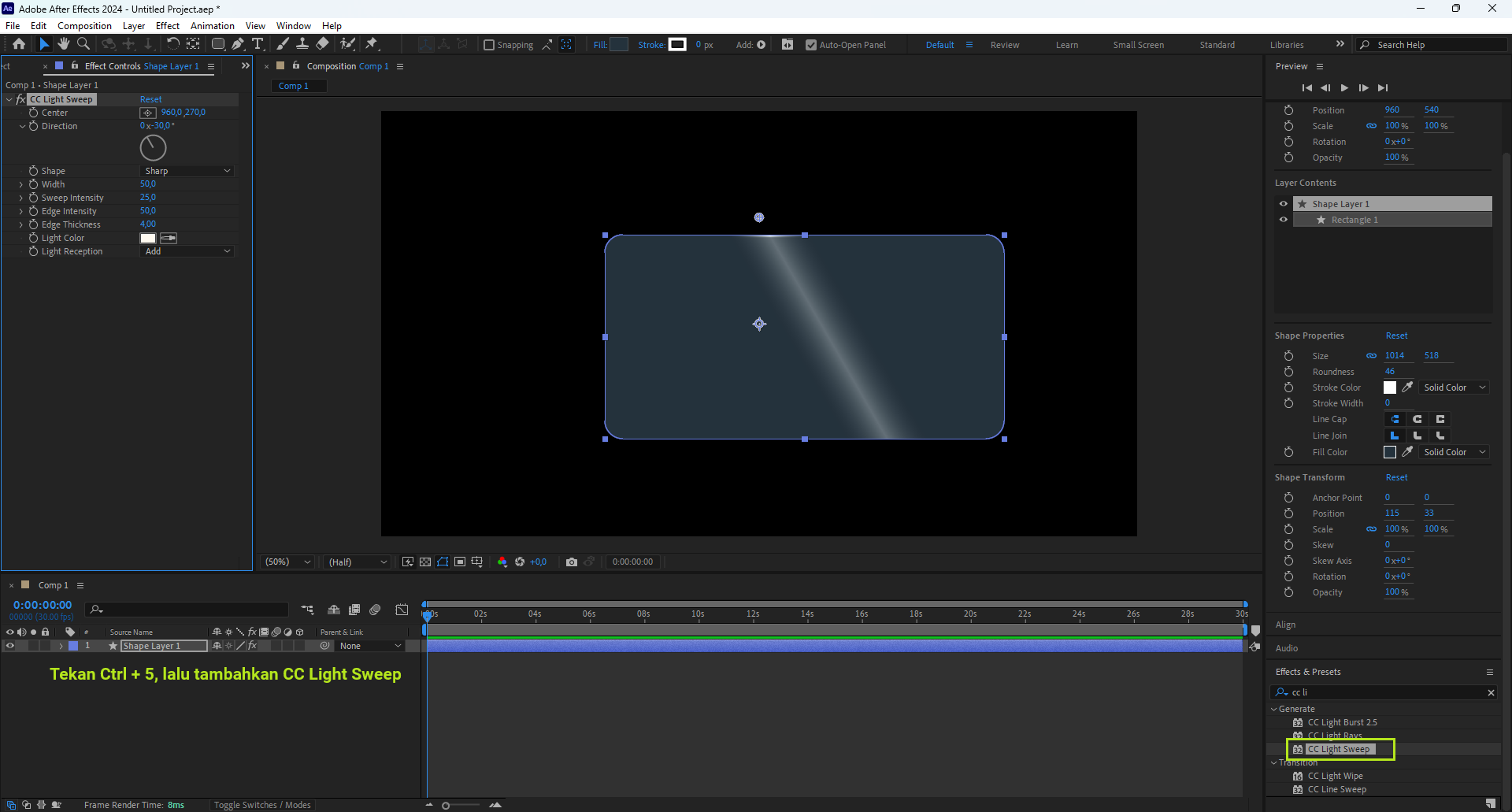
Task: Reset the CC Light Sweep effect
Action: (x=150, y=99)
